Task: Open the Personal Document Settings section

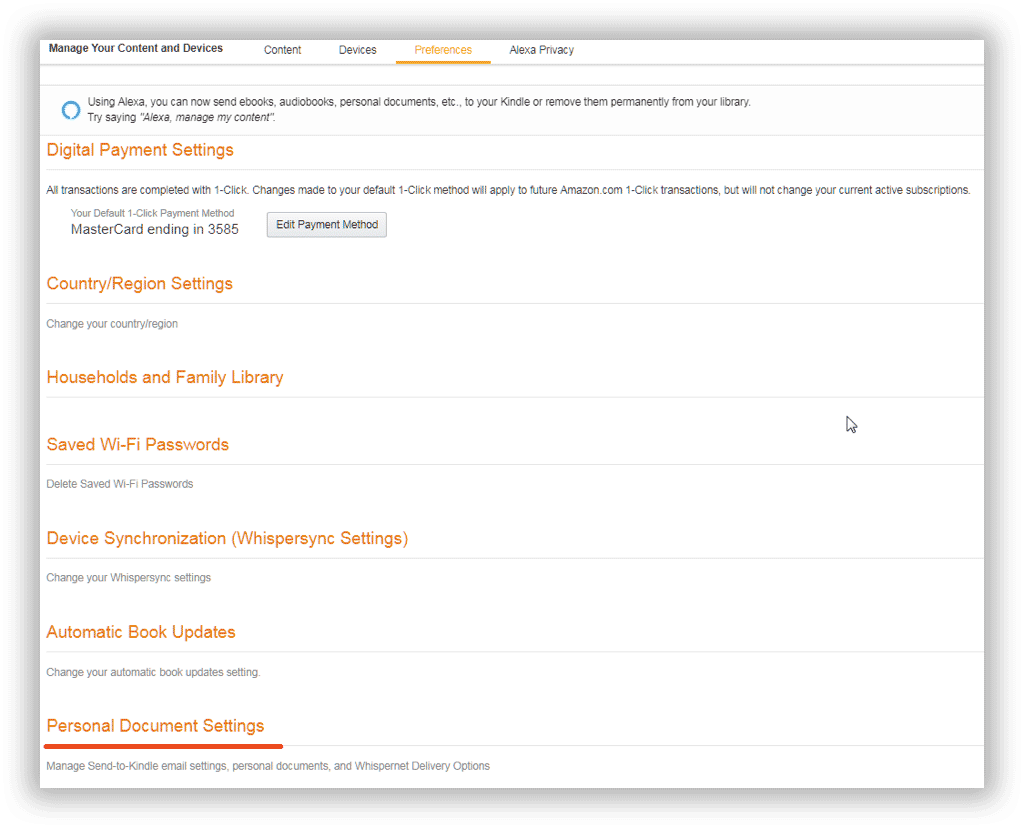Action: pyautogui.click(x=155, y=726)
